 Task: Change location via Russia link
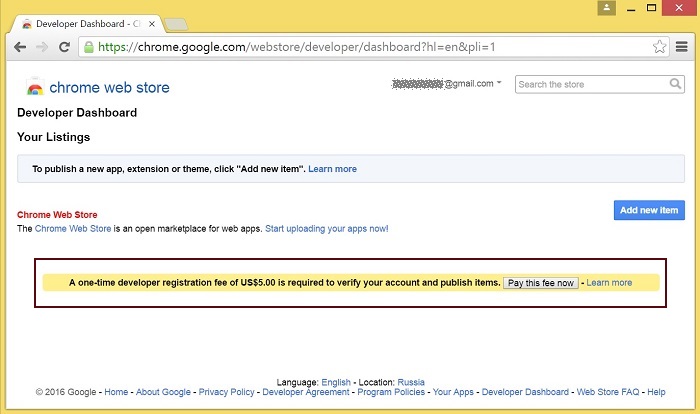click(x=411, y=382)
